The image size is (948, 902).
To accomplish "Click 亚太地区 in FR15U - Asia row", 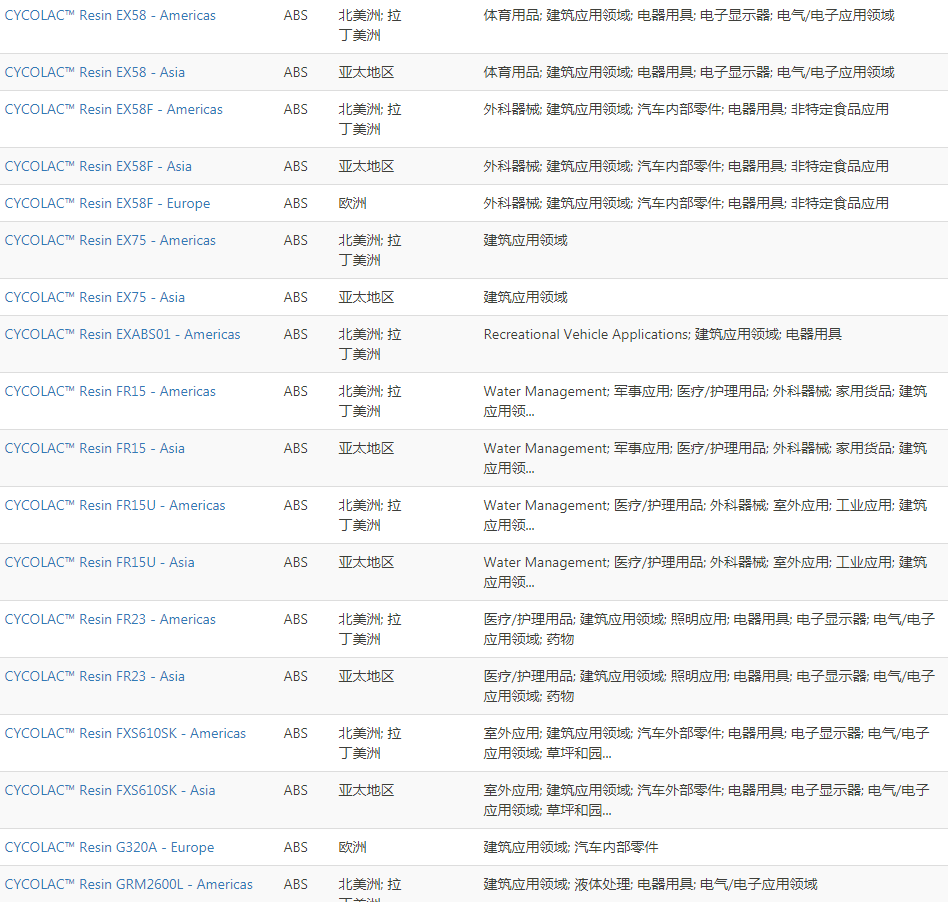I will click(366, 562).
